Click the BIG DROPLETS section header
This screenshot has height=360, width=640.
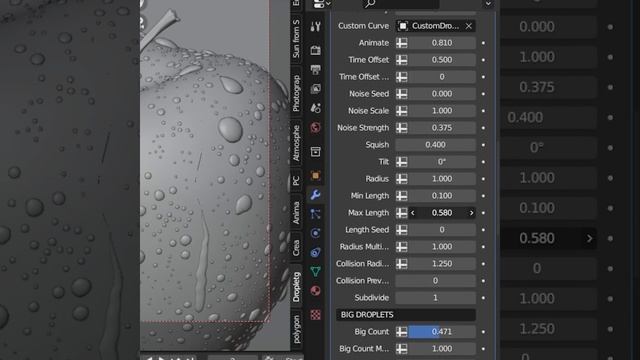click(406, 315)
